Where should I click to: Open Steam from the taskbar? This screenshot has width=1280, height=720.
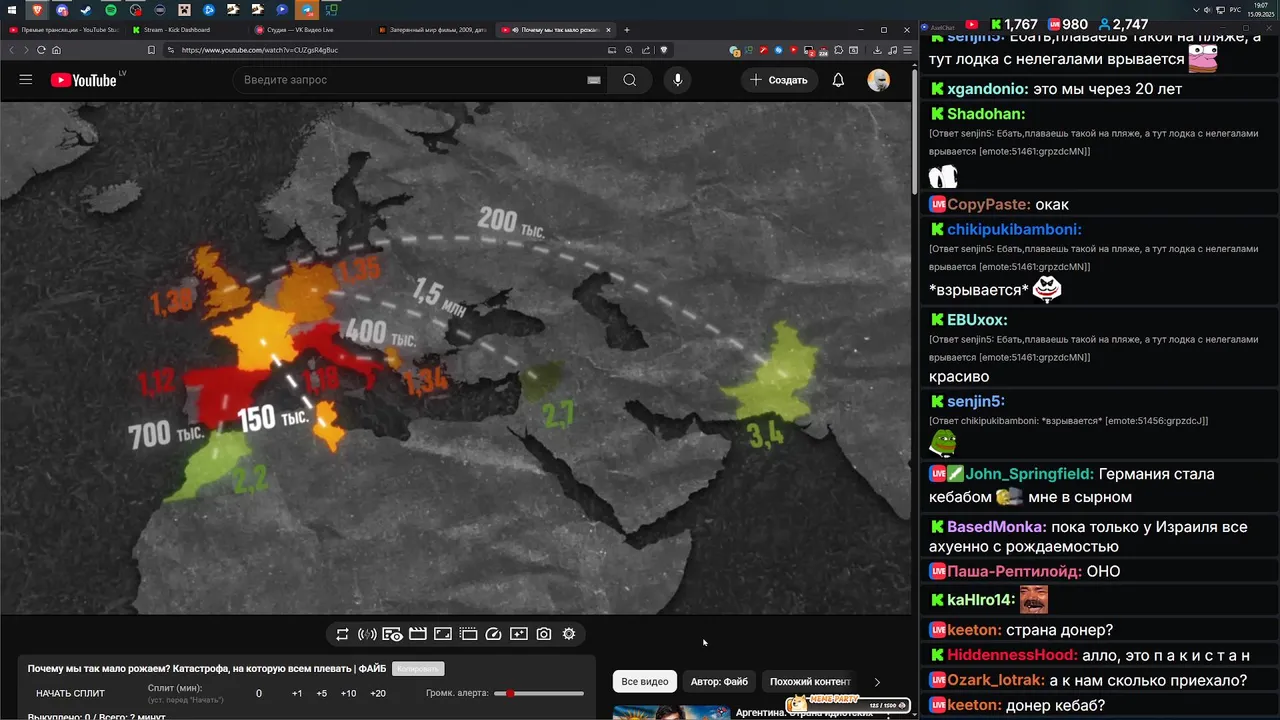(x=87, y=10)
